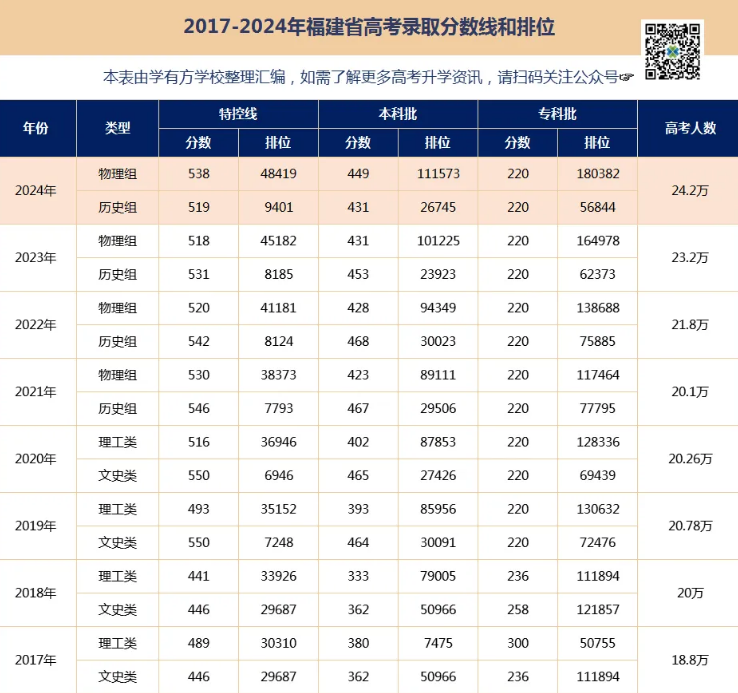Click the 理工类 type cell in the 2019年 row

tap(118, 509)
